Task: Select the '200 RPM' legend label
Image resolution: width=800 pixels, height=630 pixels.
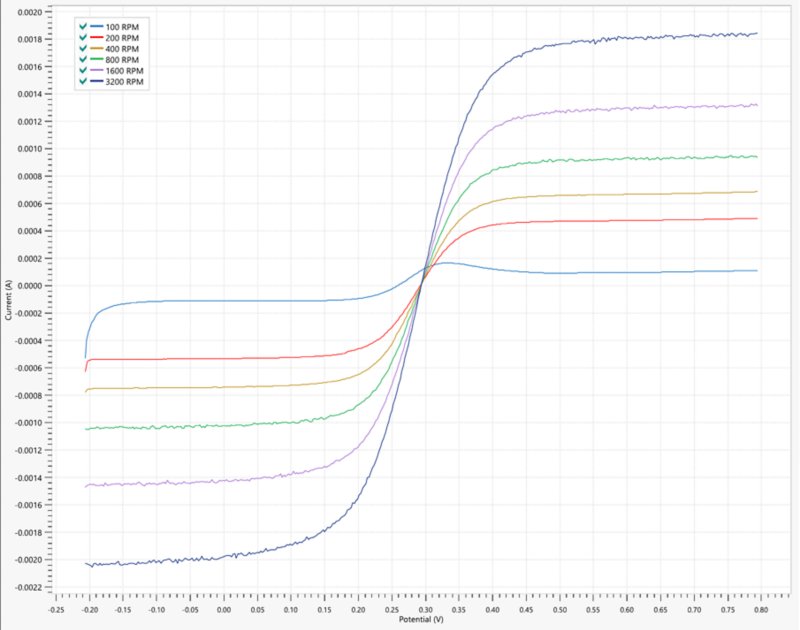Action: 122,38
